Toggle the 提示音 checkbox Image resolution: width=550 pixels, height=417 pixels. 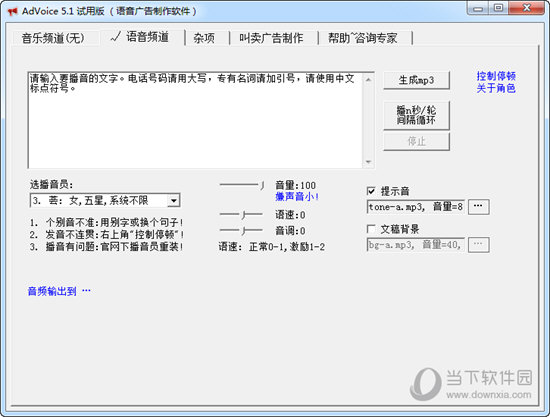pyautogui.click(x=371, y=191)
